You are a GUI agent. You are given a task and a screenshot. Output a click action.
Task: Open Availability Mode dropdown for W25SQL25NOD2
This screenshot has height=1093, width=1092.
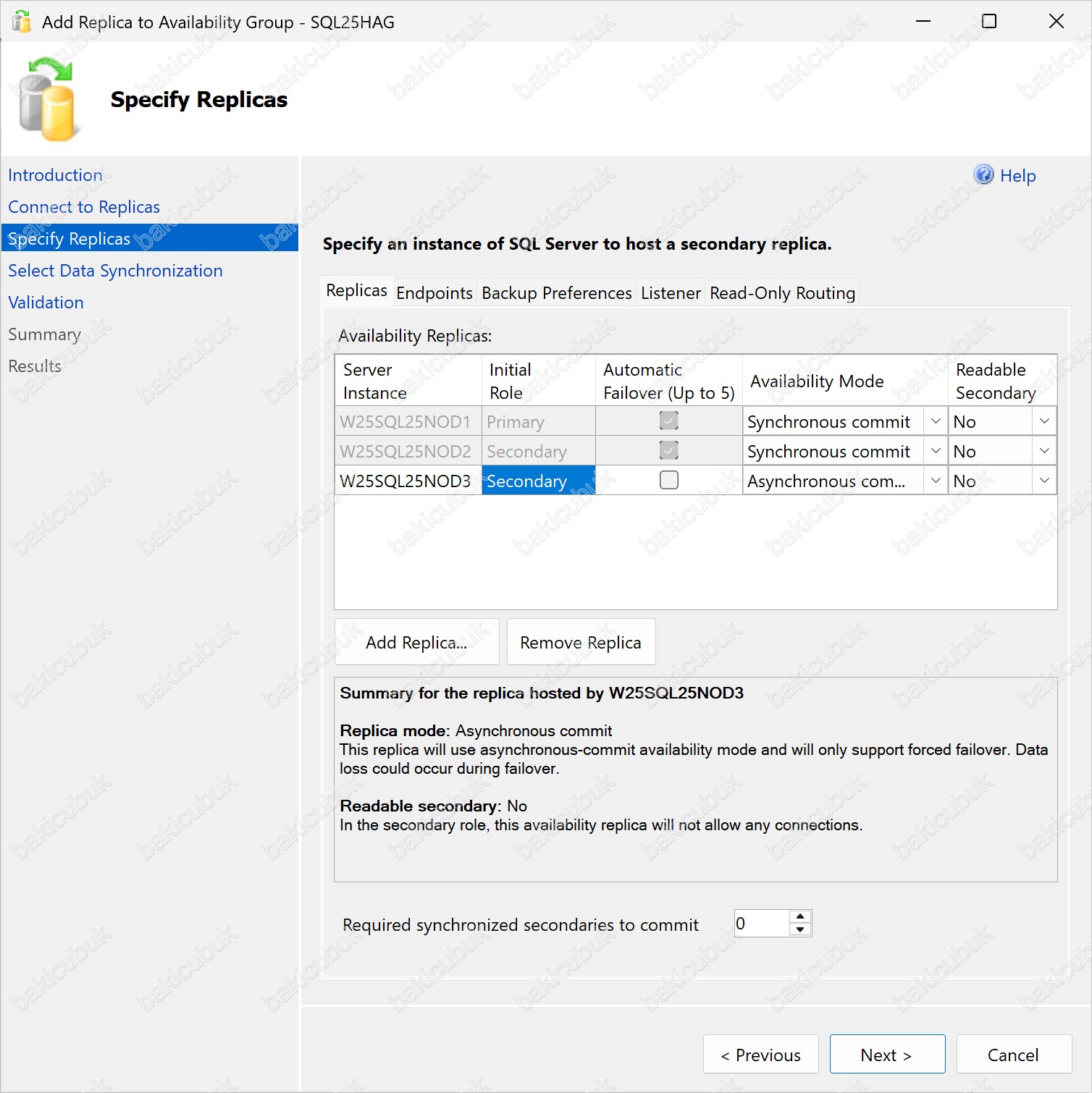tap(936, 451)
